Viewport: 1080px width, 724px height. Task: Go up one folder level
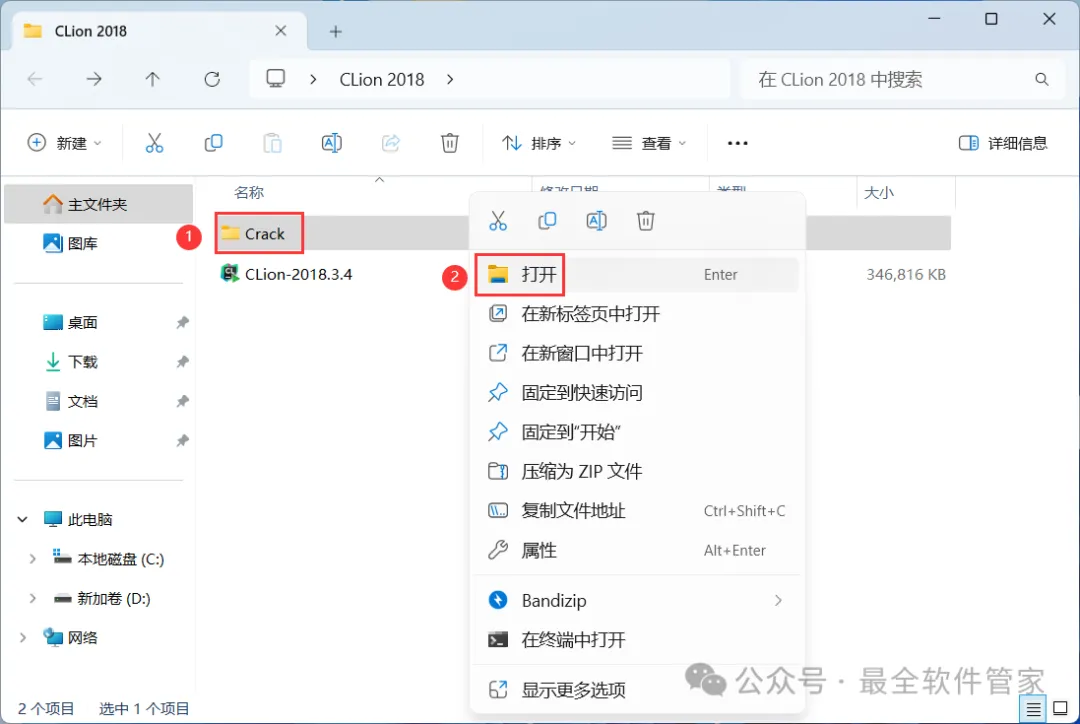coord(152,79)
